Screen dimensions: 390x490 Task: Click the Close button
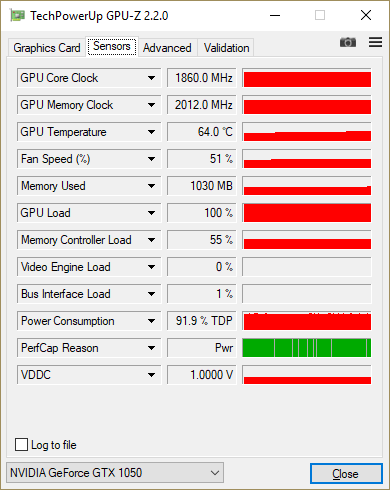346,473
